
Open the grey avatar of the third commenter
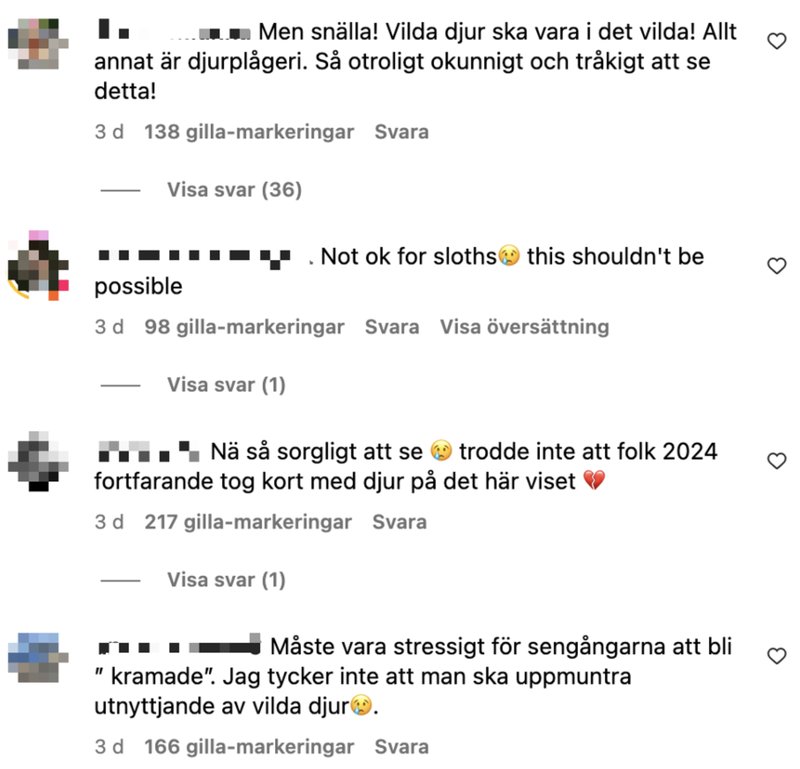[x=38, y=461]
